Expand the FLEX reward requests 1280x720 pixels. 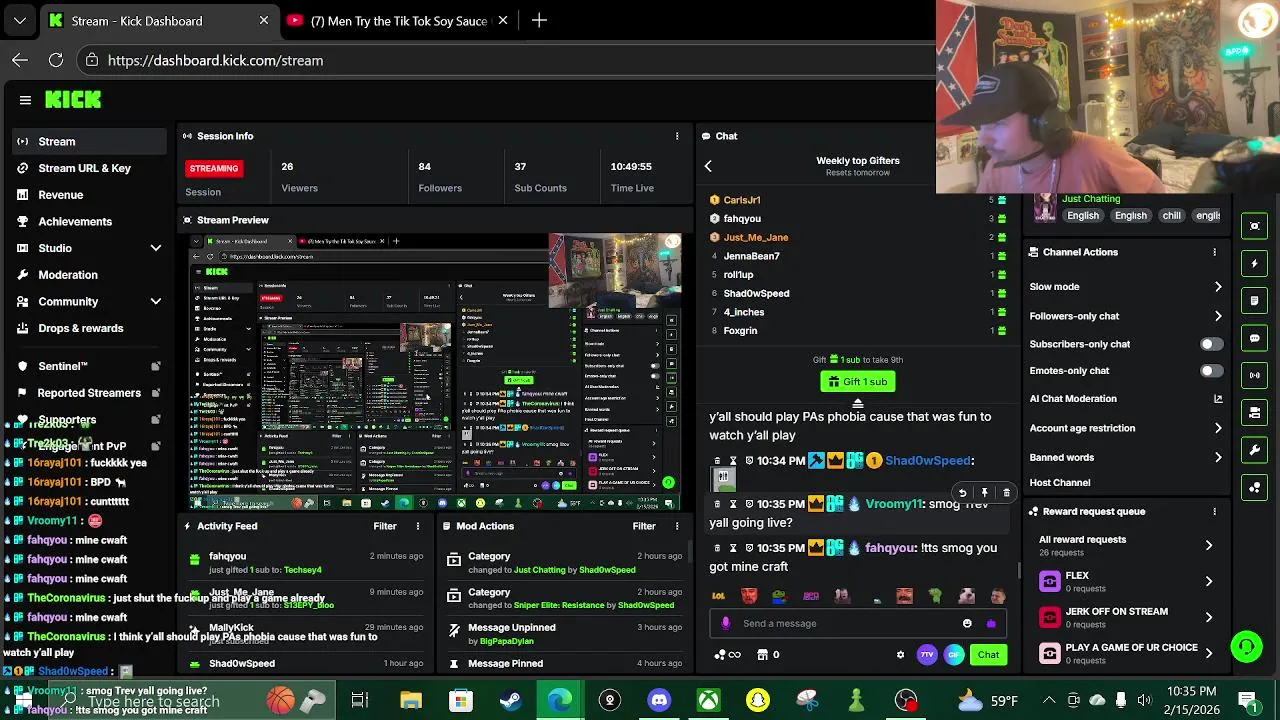point(1126,581)
